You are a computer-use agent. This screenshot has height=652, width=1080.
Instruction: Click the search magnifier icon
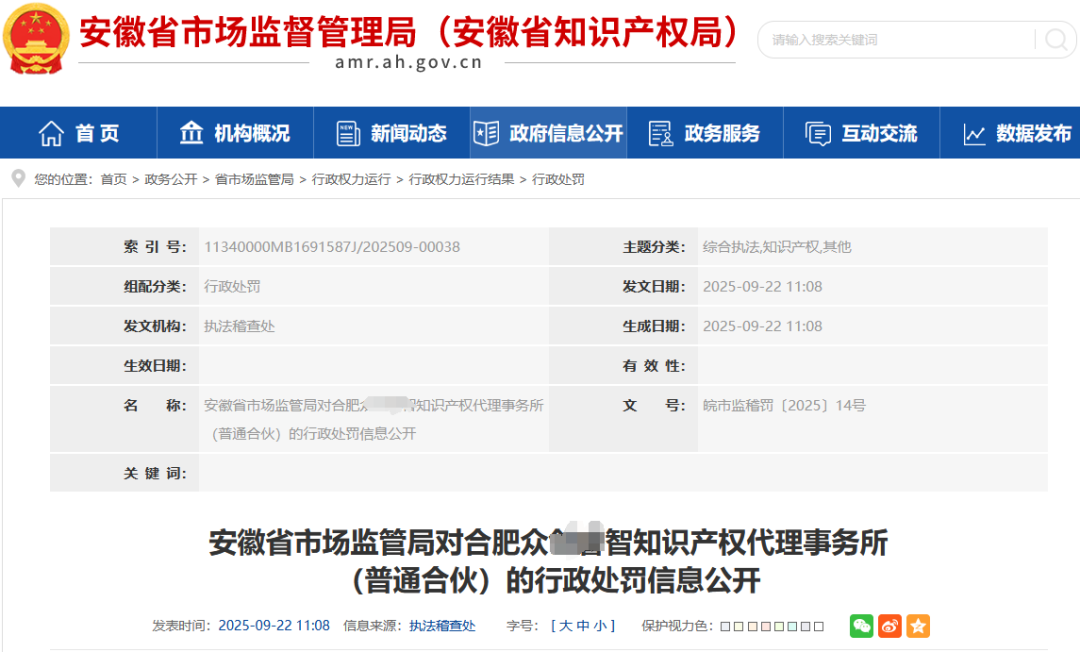[x=1055, y=40]
